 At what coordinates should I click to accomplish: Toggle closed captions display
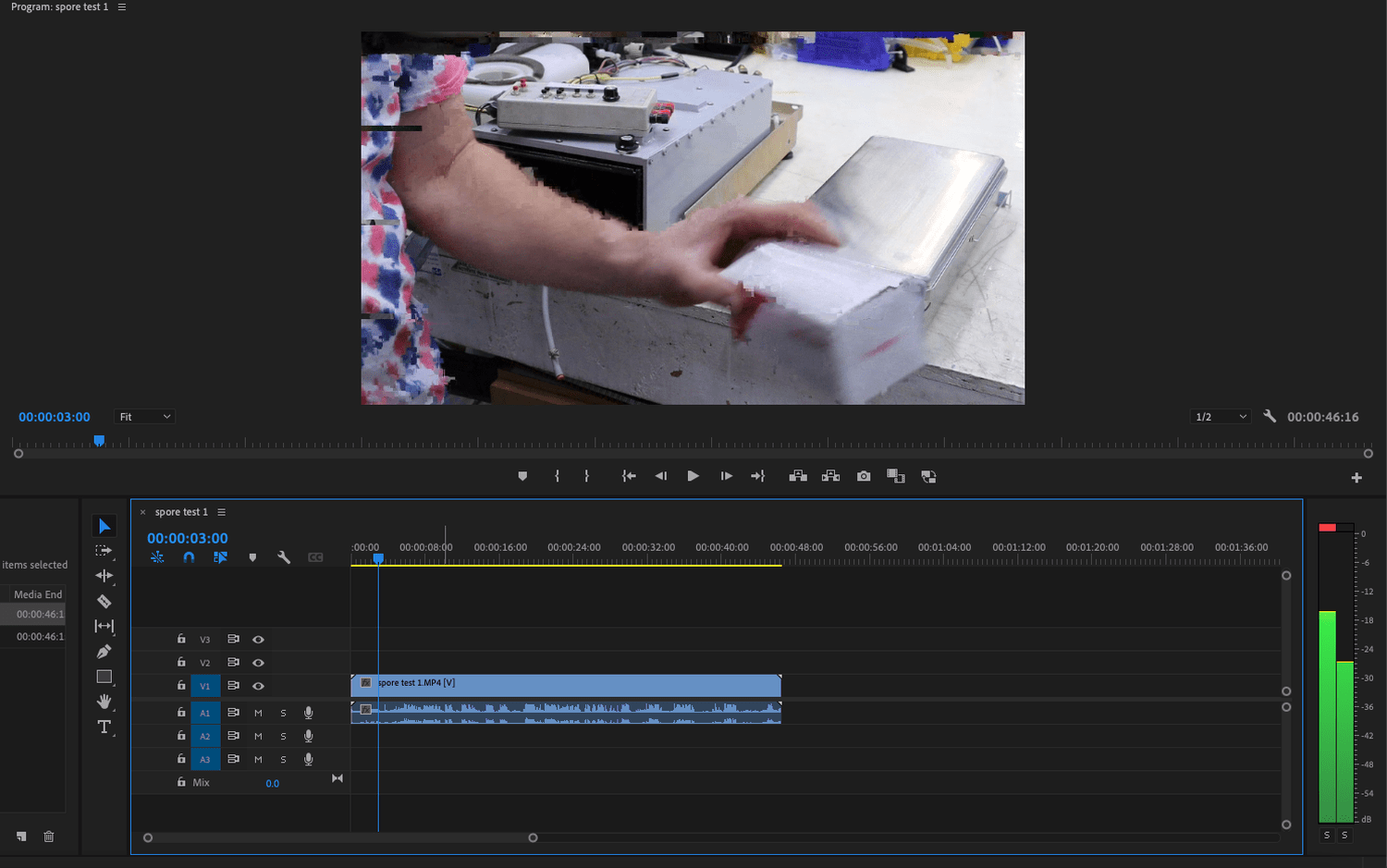[314, 556]
